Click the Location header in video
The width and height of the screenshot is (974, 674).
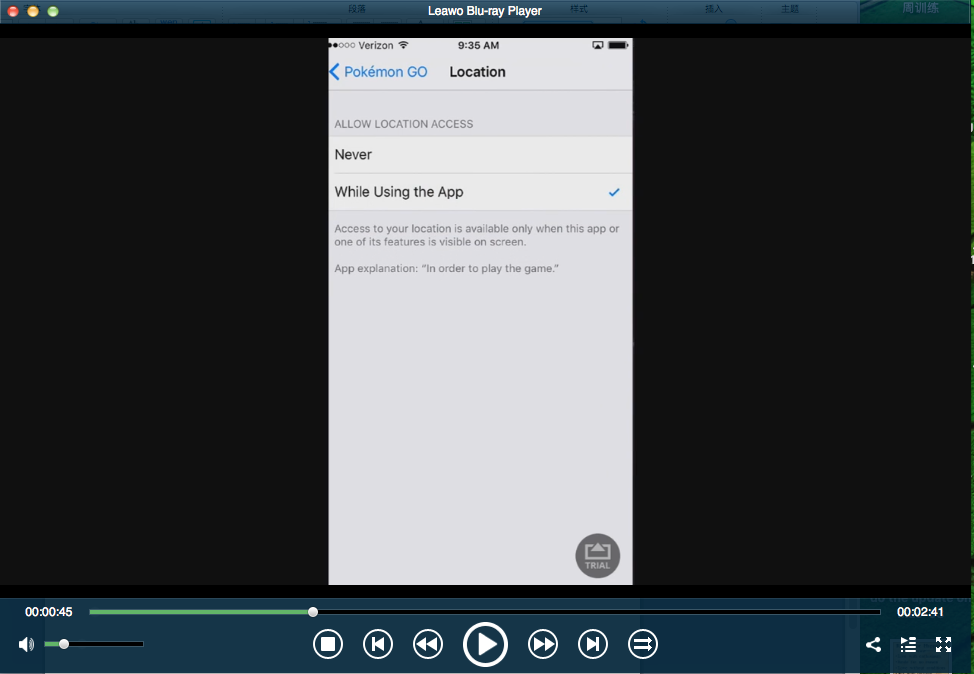tap(477, 72)
